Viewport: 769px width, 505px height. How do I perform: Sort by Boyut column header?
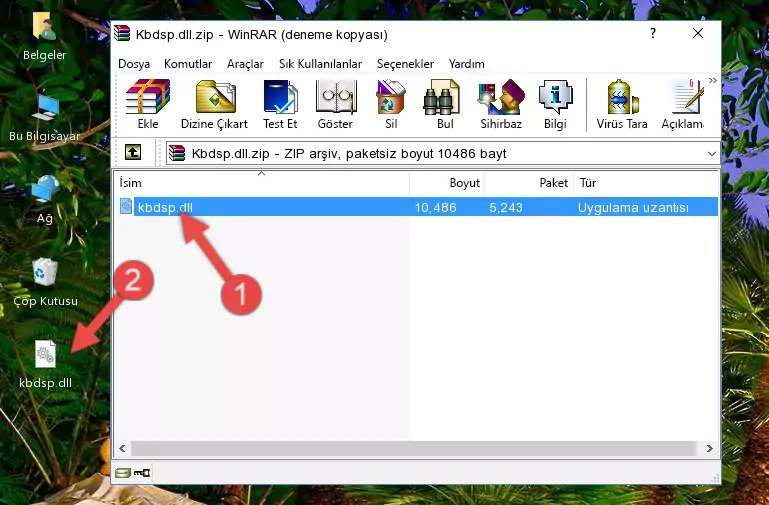[x=447, y=183]
